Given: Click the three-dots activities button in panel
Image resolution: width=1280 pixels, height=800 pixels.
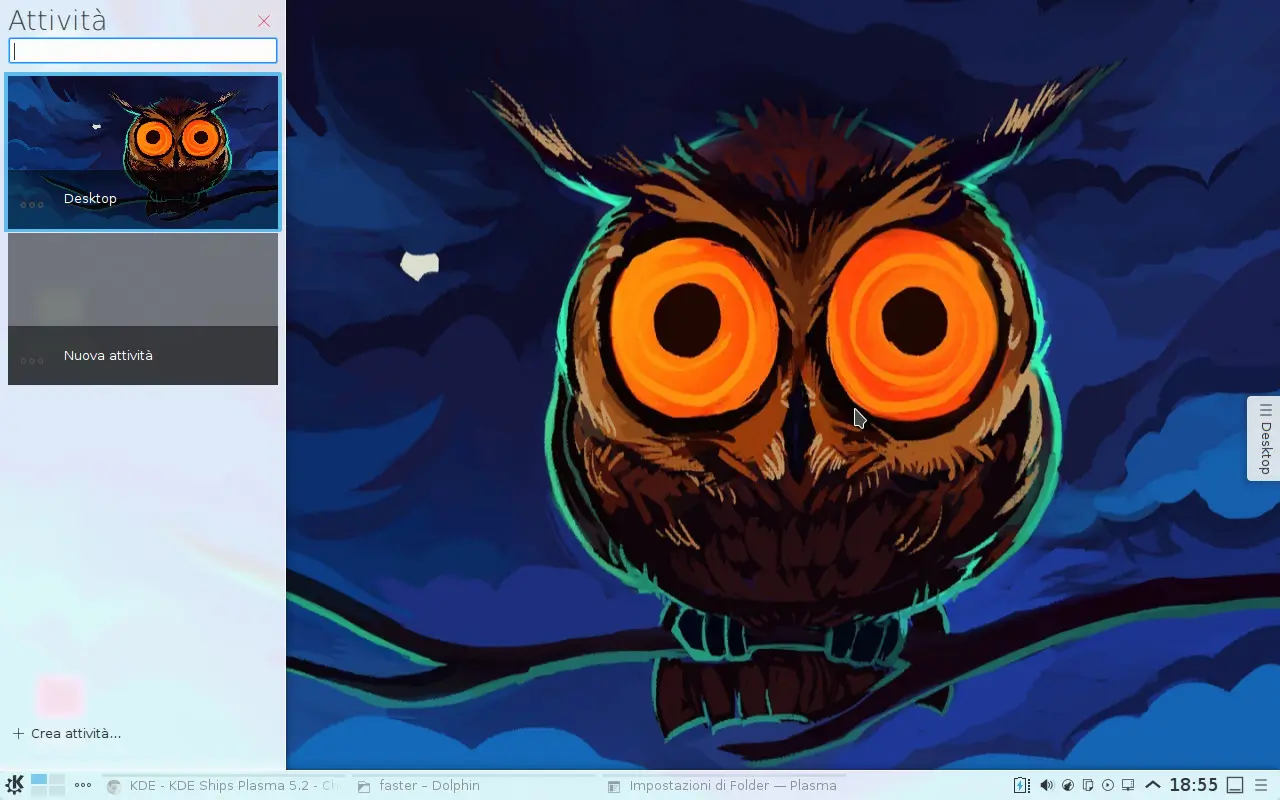Looking at the screenshot, I should click(x=83, y=785).
